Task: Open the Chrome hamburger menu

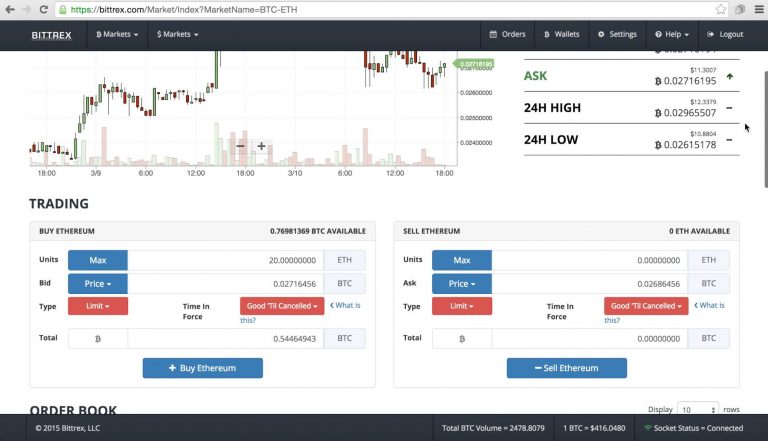Action: pyautogui.click(x=759, y=9)
